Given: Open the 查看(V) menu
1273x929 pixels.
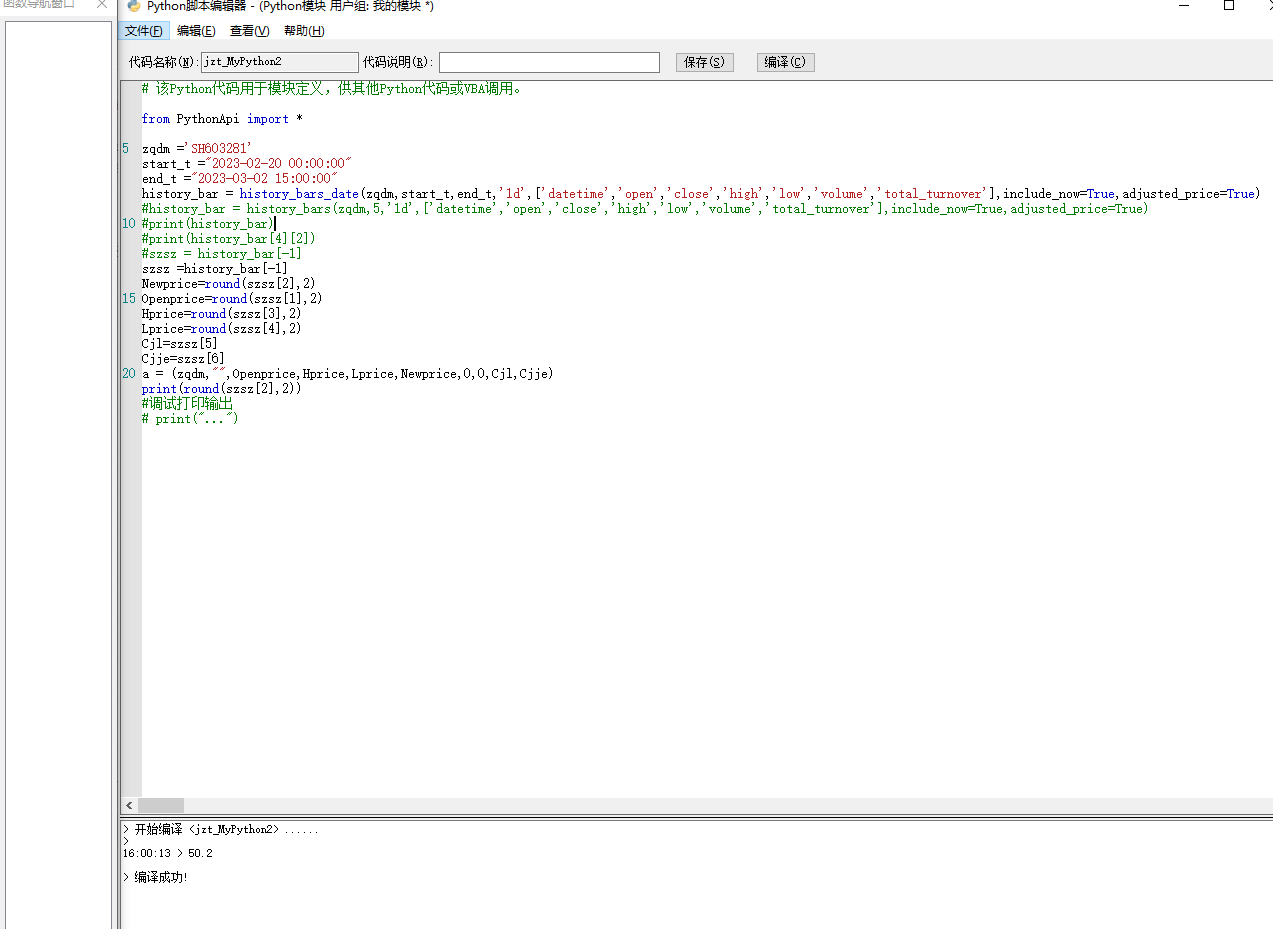Looking at the screenshot, I should 250,31.
